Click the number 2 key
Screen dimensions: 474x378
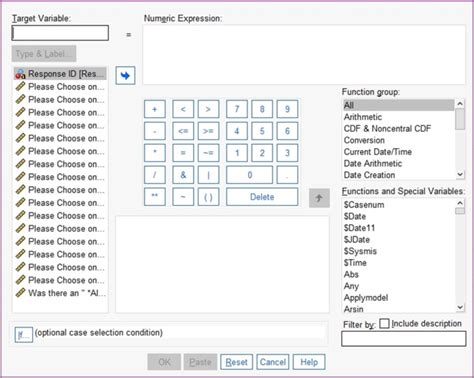(262, 153)
